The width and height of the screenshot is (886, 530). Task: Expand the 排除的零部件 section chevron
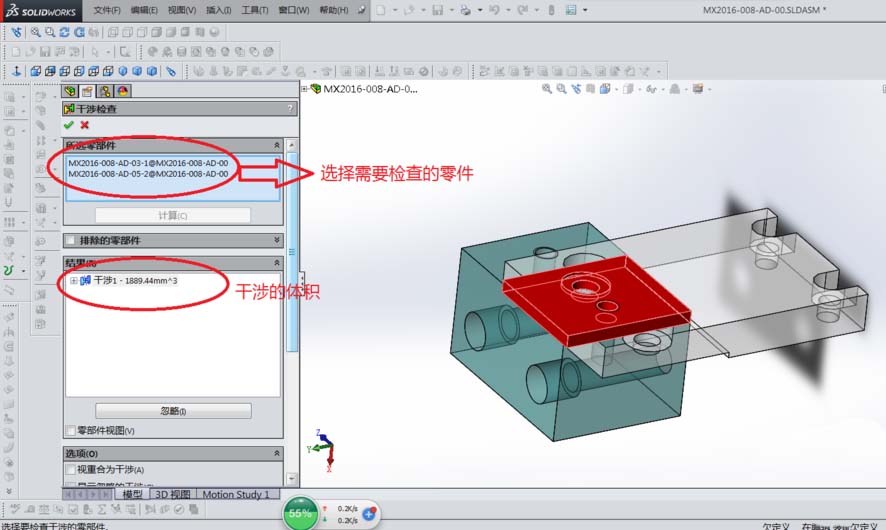tap(277, 241)
